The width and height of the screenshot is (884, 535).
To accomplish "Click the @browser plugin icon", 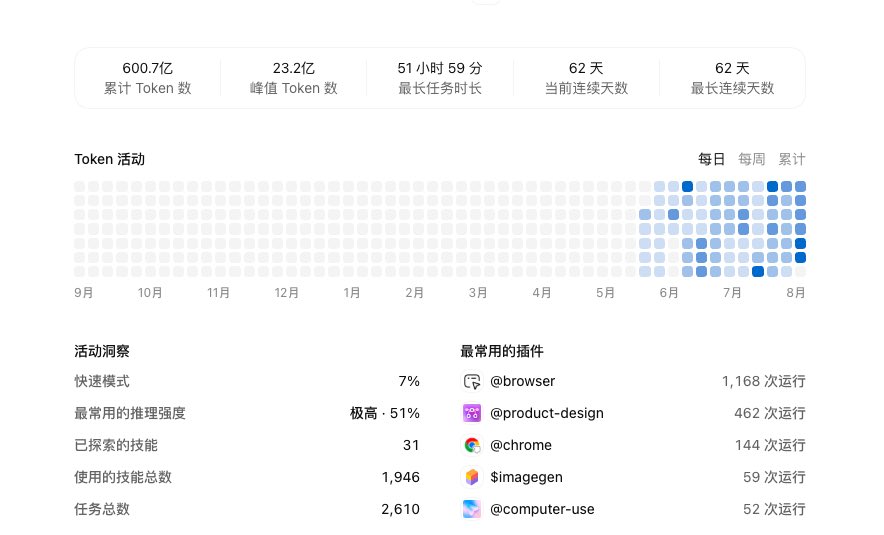I will click(472, 382).
